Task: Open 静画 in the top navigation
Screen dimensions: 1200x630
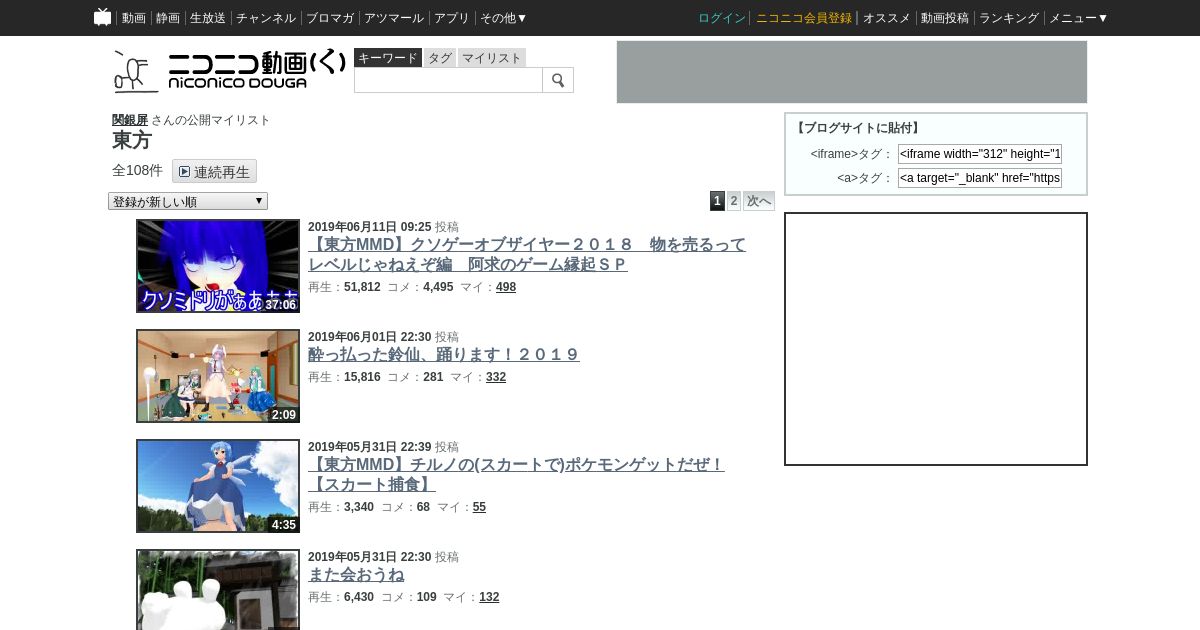Action: coord(168,18)
